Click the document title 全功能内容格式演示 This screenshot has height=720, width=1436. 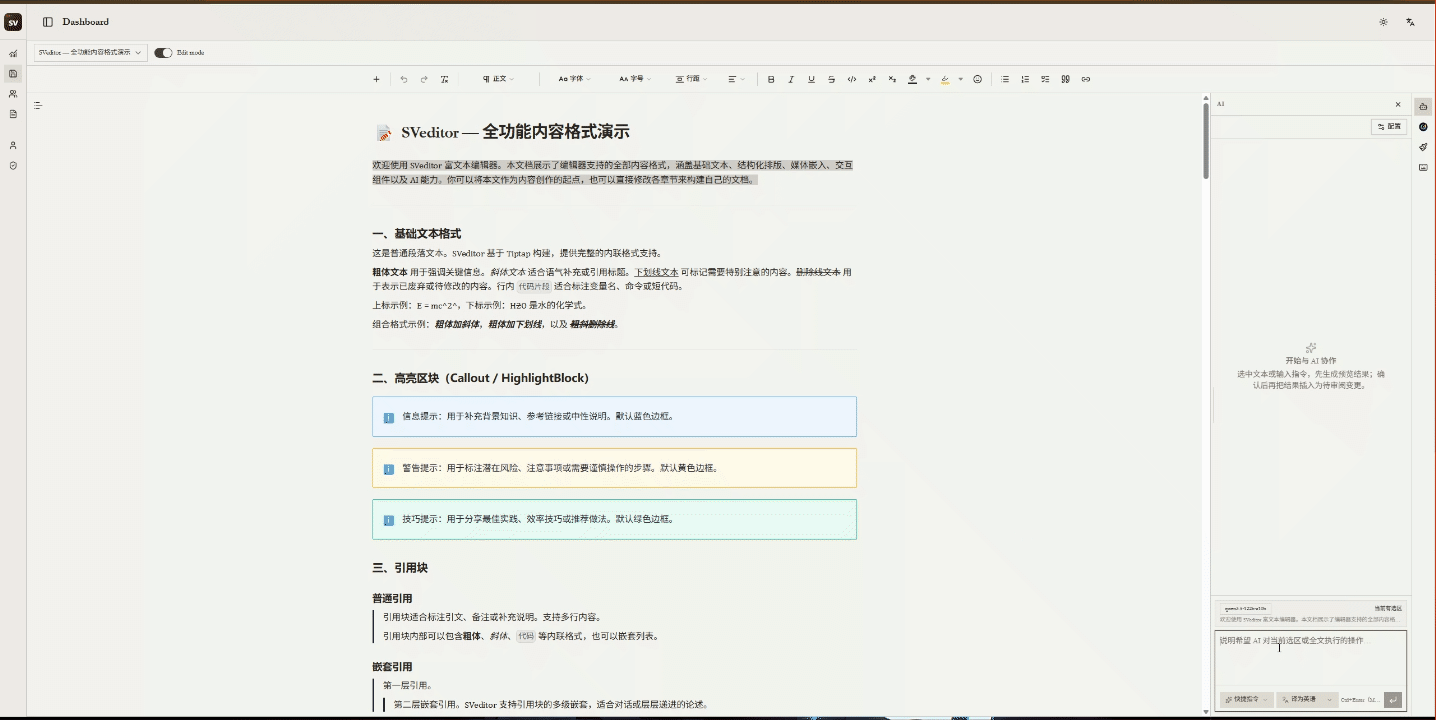point(556,132)
